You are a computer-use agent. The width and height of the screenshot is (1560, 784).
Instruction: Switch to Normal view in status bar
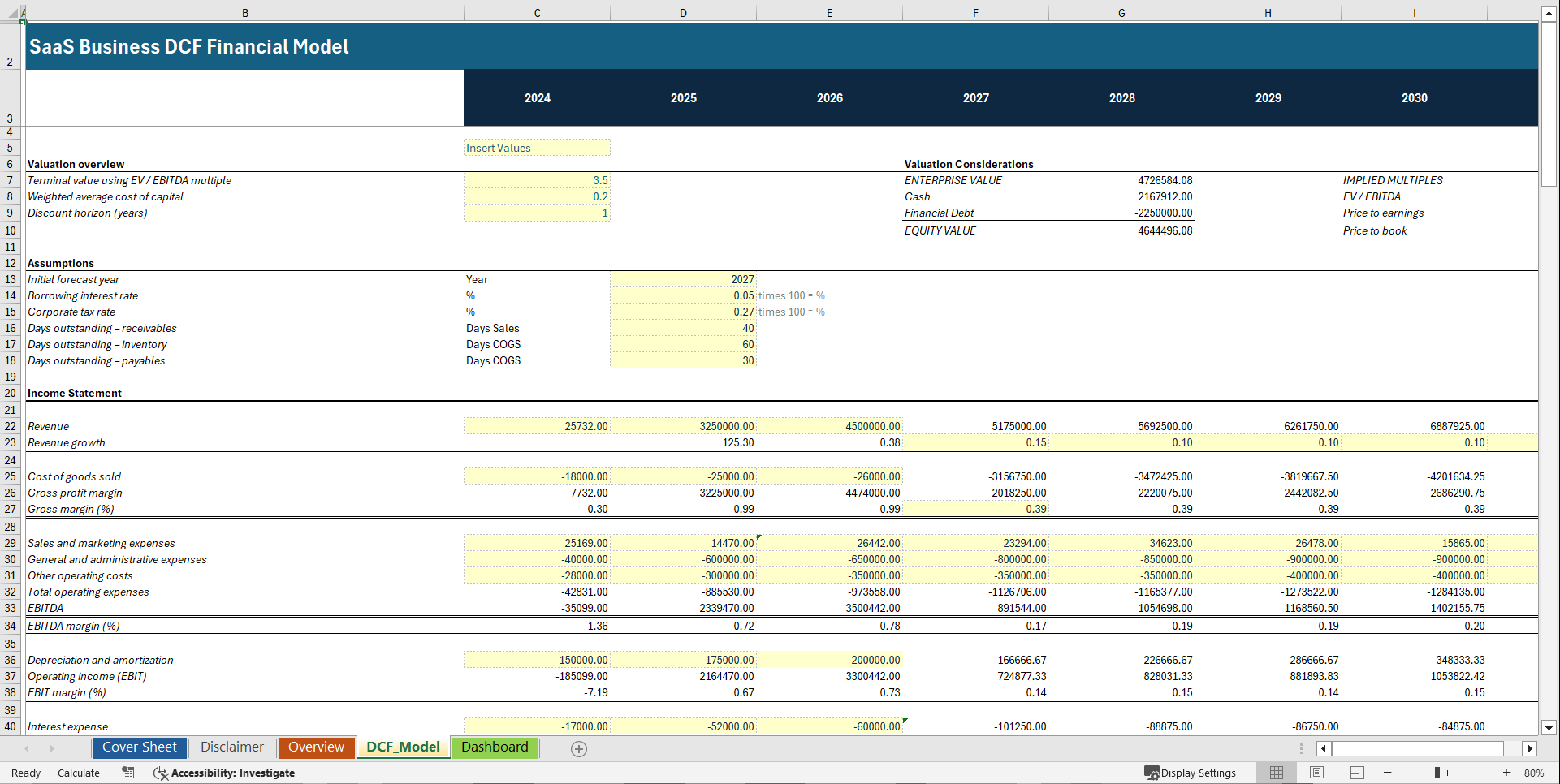click(1276, 773)
